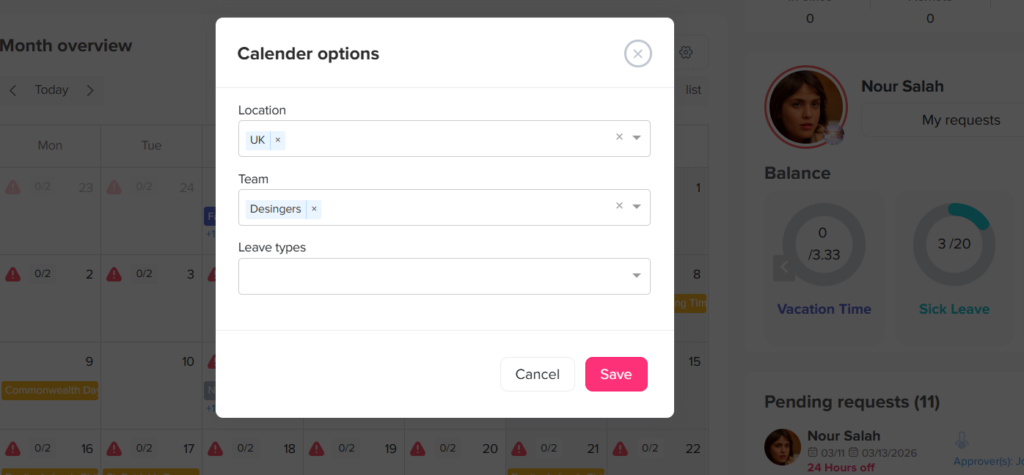
Task: Click the Cancel button
Action: pyautogui.click(x=537, y=374)
